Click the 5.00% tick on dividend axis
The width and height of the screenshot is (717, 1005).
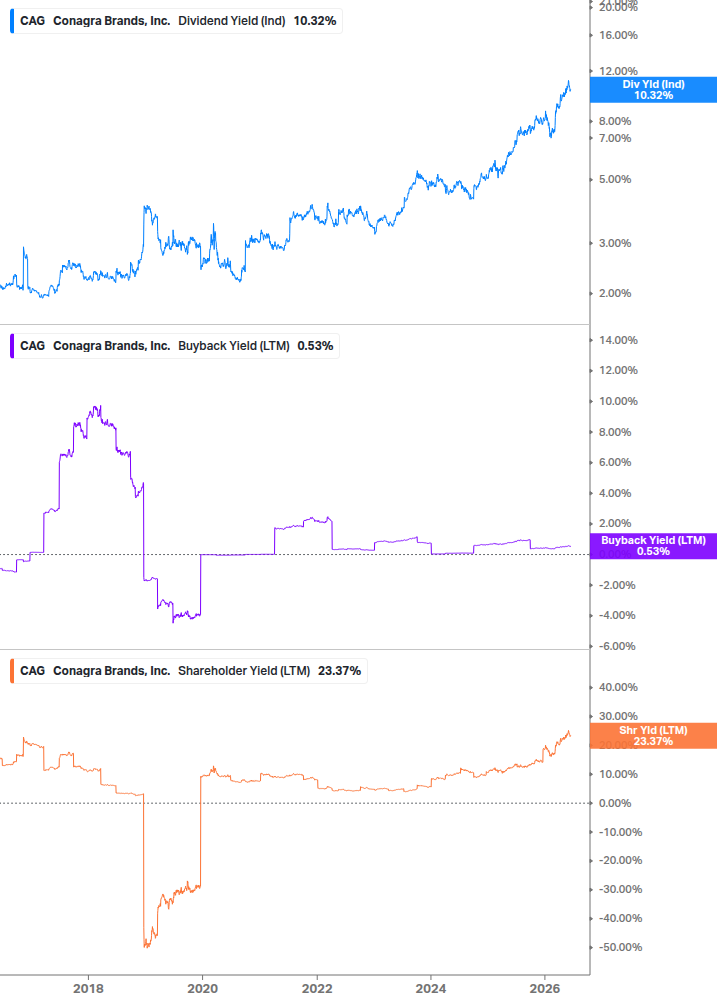(x=615, y=179)
